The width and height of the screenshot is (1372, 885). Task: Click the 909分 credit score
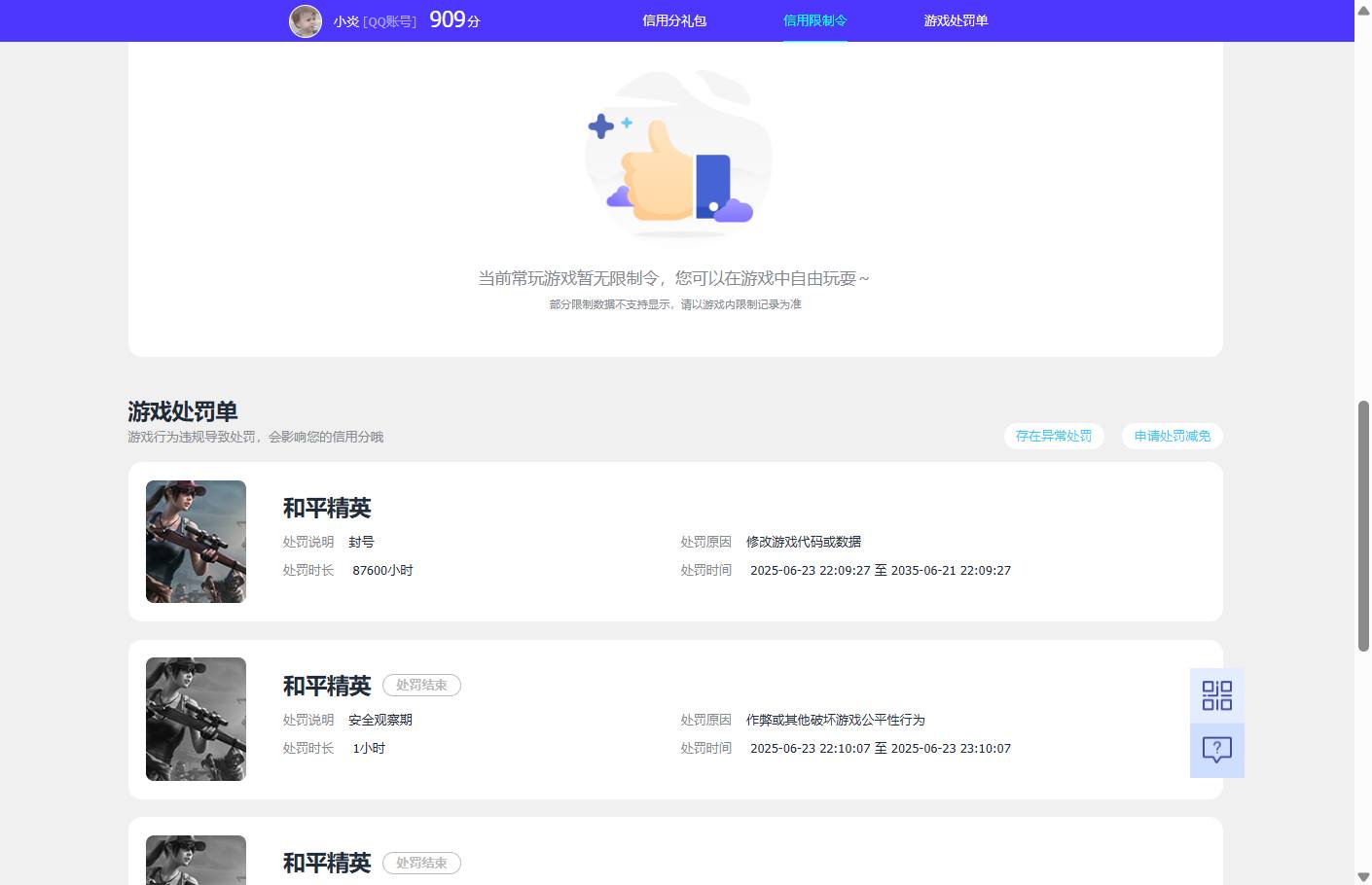452,19
